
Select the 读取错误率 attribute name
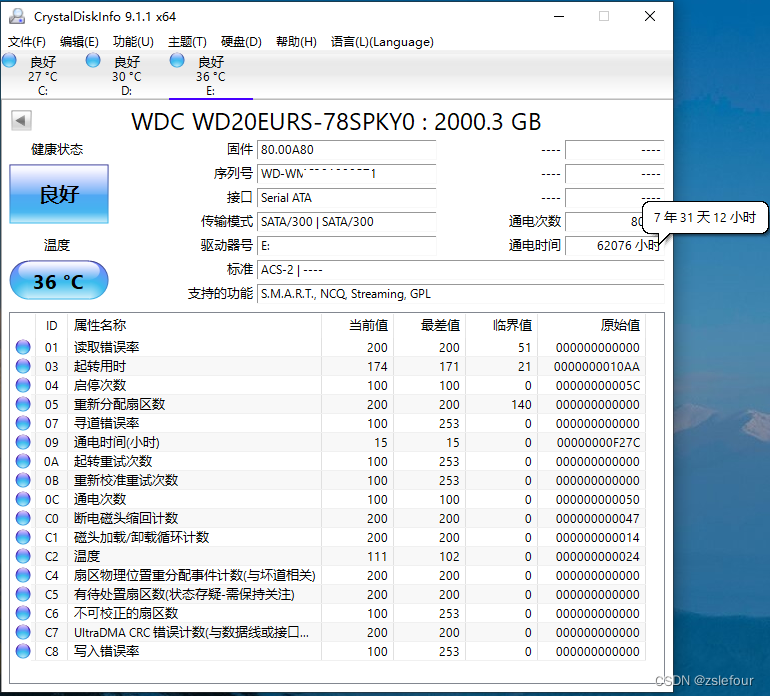pos(107,347)
